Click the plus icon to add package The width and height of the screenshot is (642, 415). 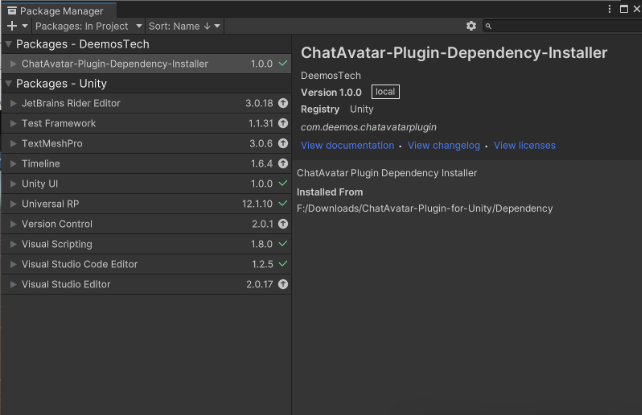(12, 26)
